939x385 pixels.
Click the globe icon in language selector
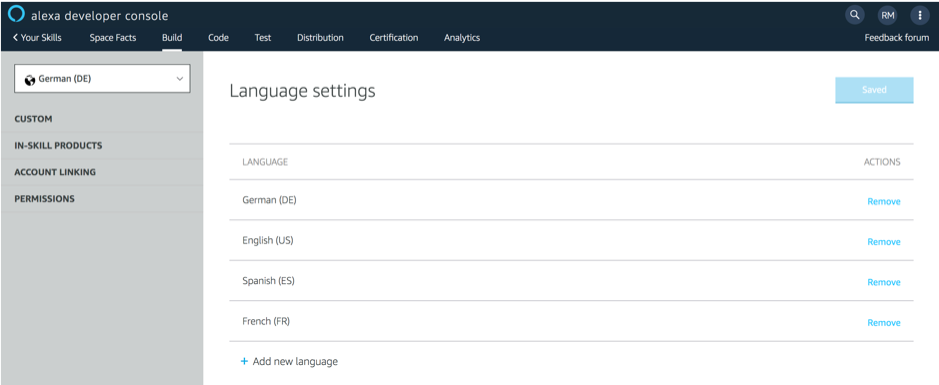click(30, 79)
